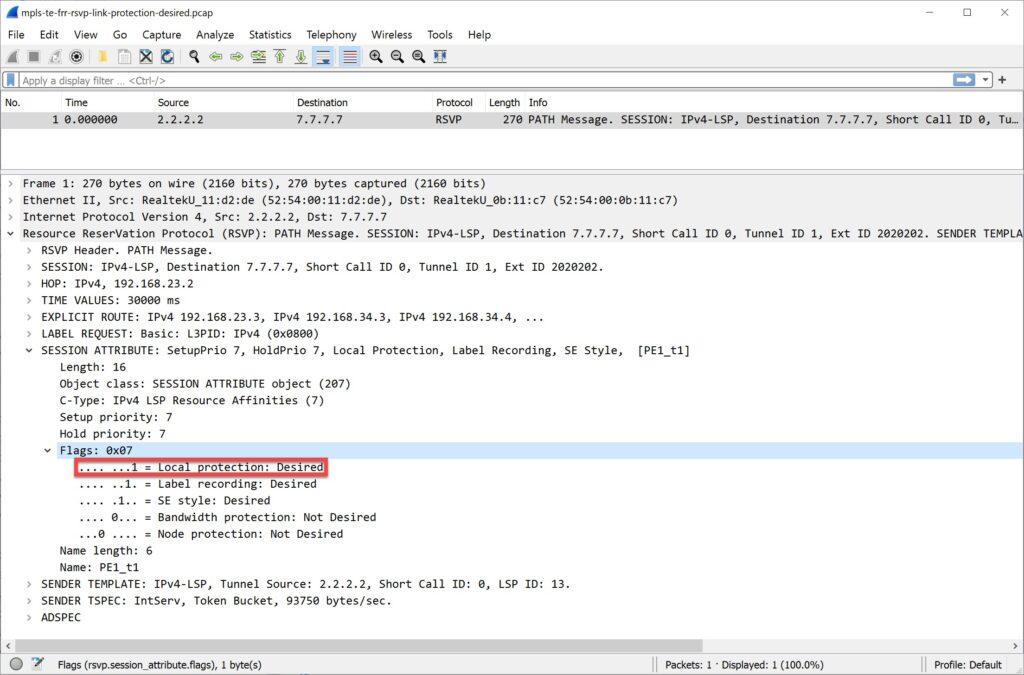1024x675 pixels.
Task: Toggle packet colorization rules button
Action: pos(350,57)
